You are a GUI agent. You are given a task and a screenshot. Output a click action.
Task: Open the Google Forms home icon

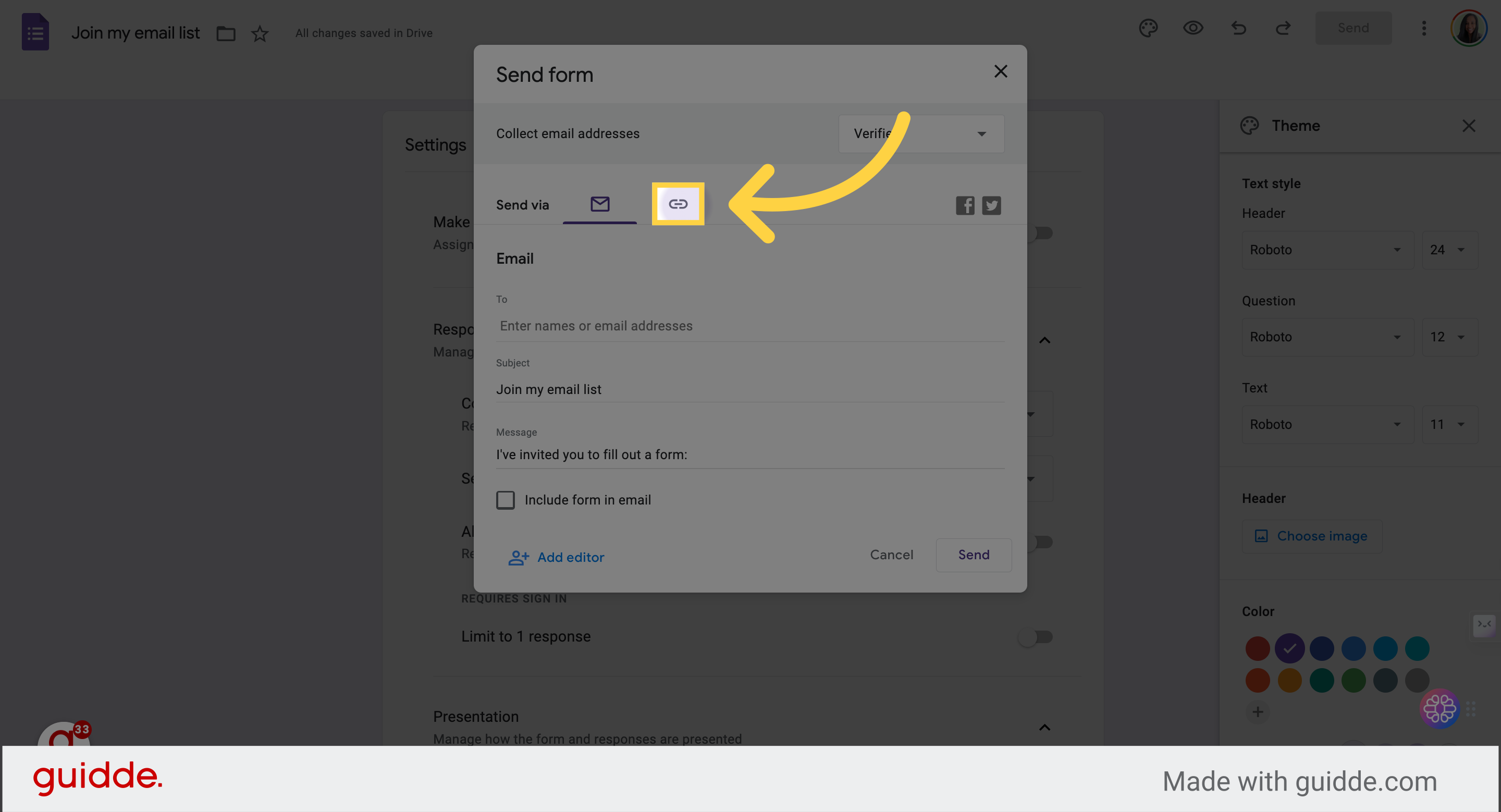pos(35,32)
